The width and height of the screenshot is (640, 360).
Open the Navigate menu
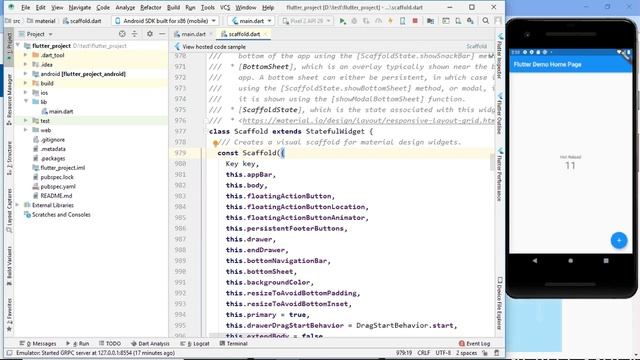point(80,7)
